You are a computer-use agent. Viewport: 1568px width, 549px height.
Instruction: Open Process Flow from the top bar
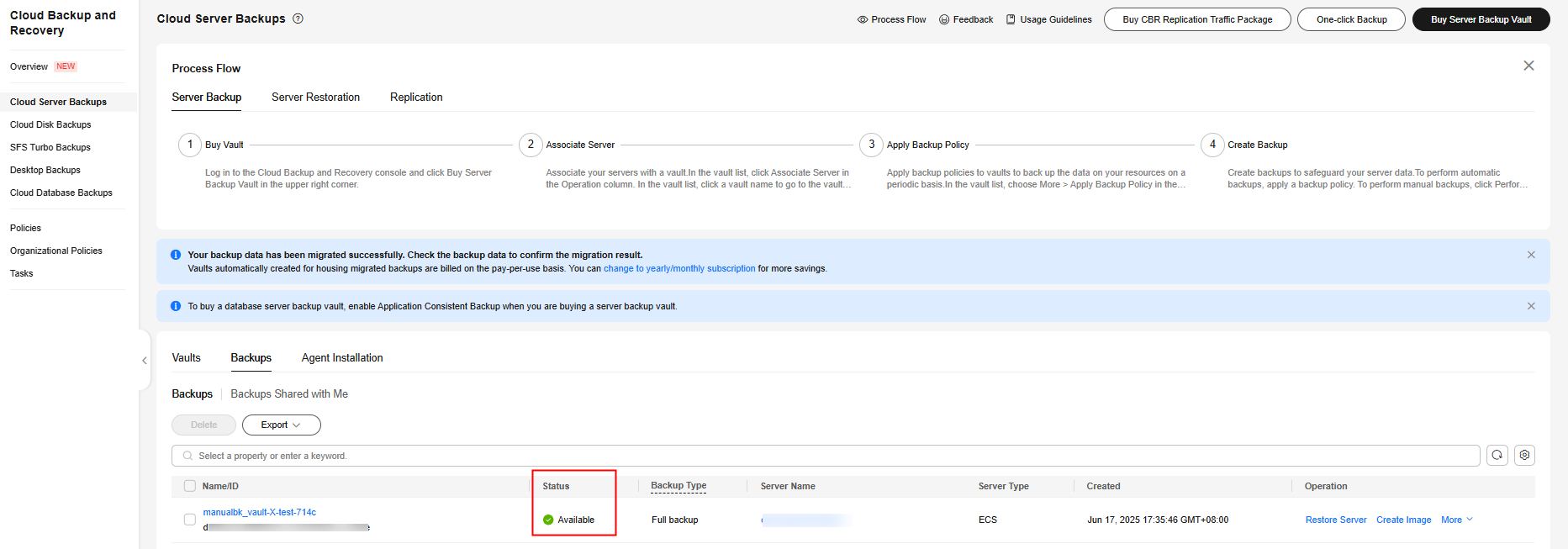point(891,19)
